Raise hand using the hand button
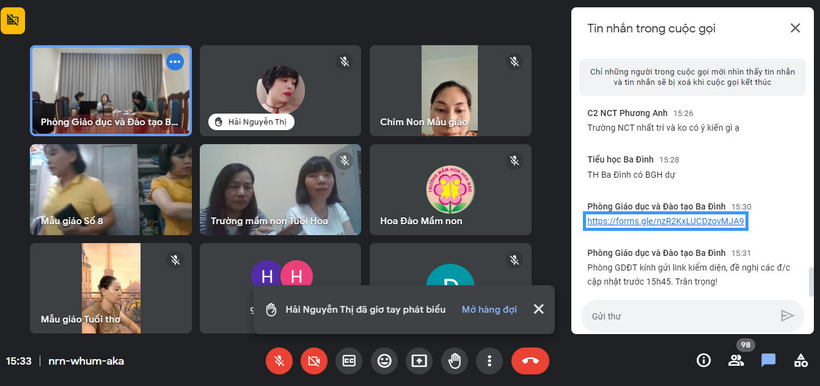 pyautogui.click(x=454, y=361)
